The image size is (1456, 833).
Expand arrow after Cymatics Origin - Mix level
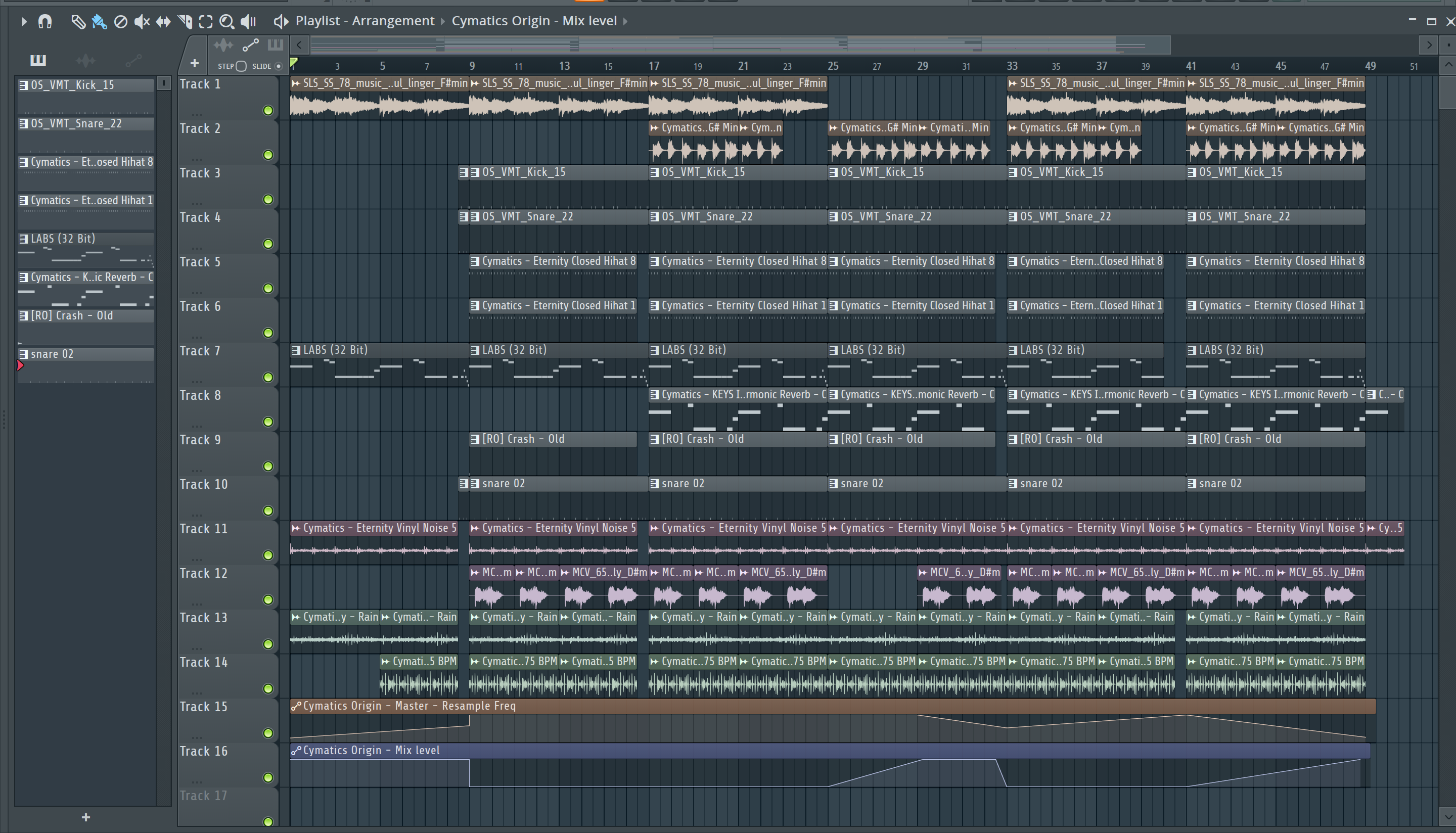tap(625, 21)
